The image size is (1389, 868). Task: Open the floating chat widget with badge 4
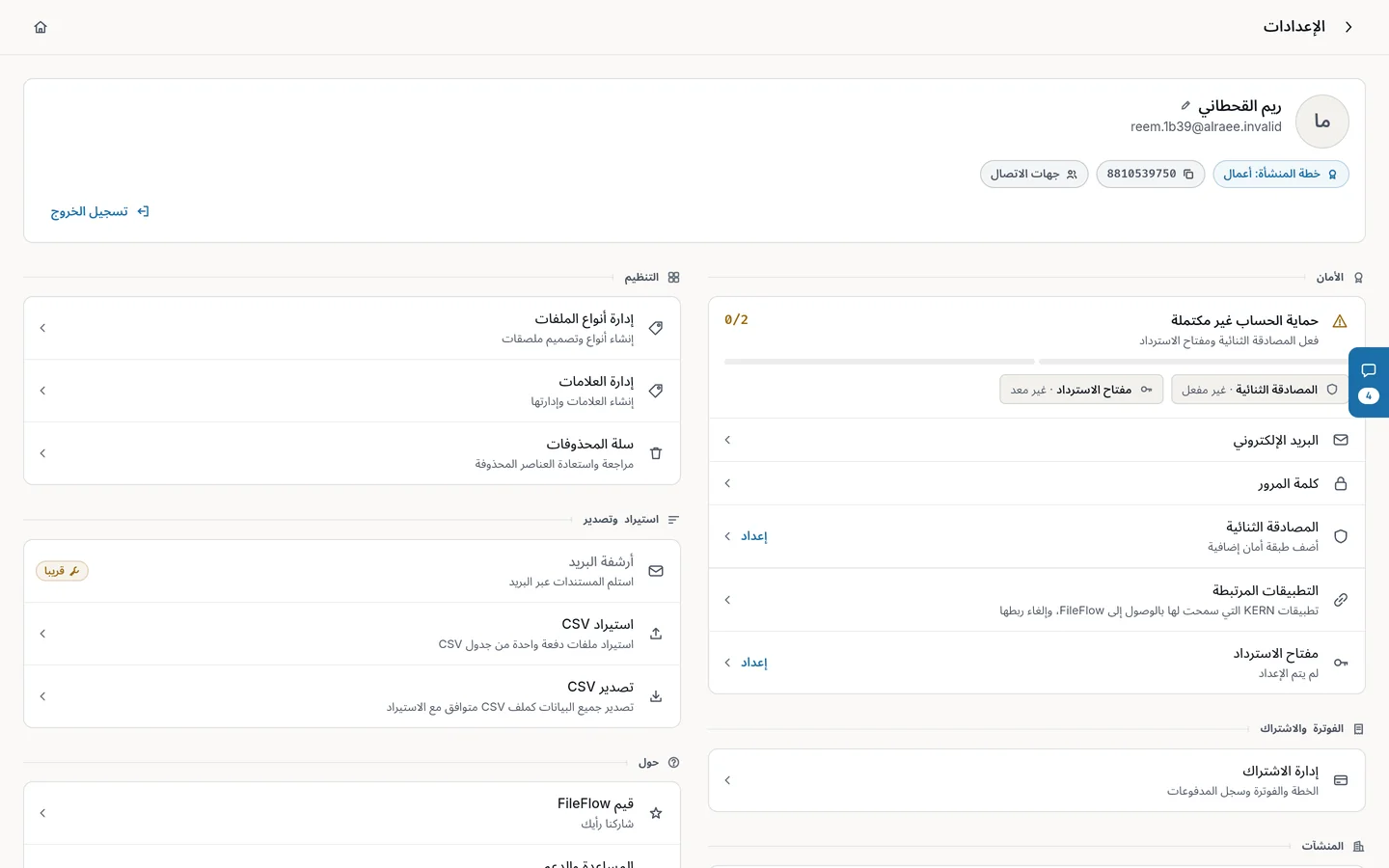coord(1369,382)
